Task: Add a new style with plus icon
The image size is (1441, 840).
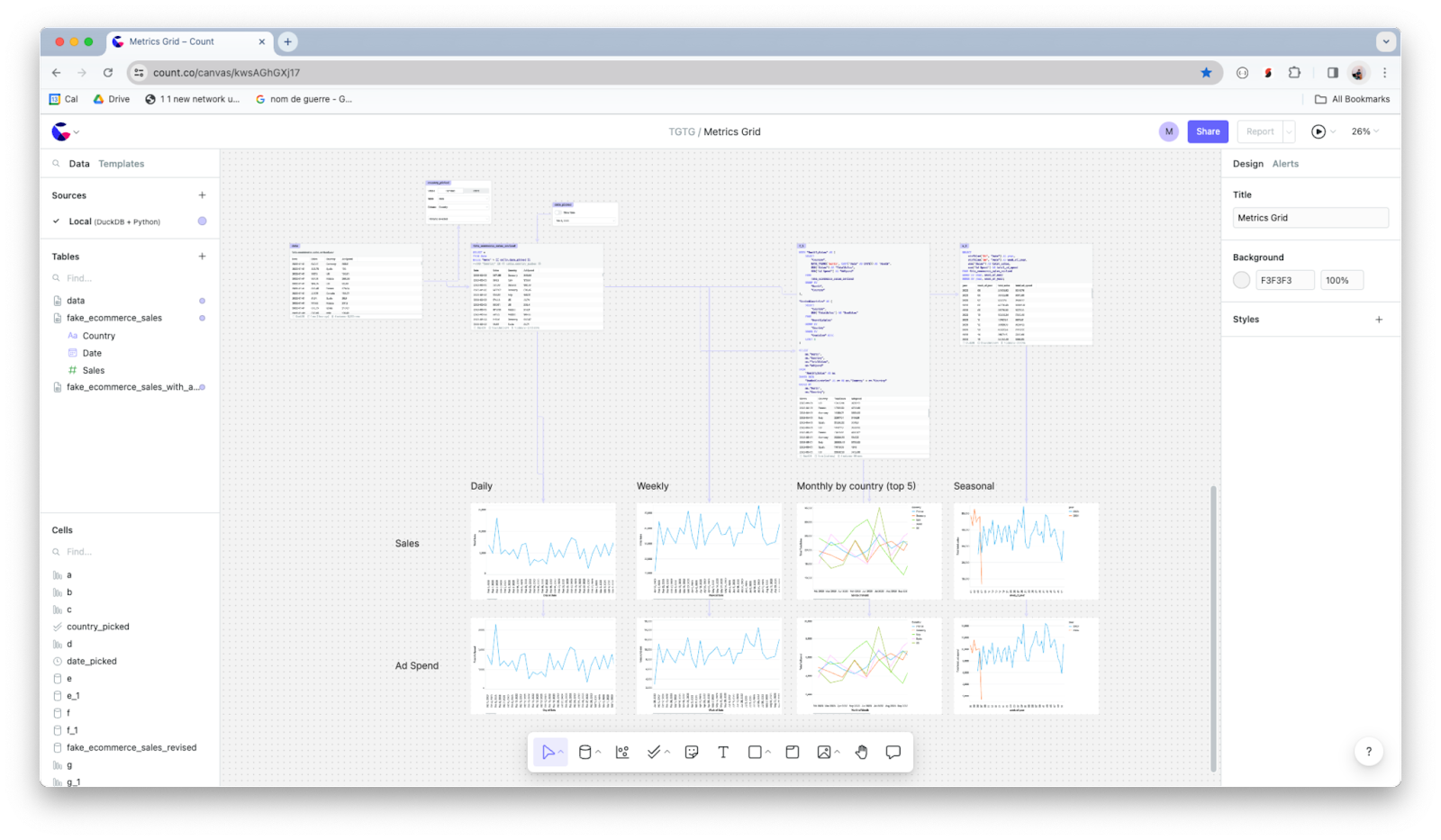Action: click(1379, 320)
